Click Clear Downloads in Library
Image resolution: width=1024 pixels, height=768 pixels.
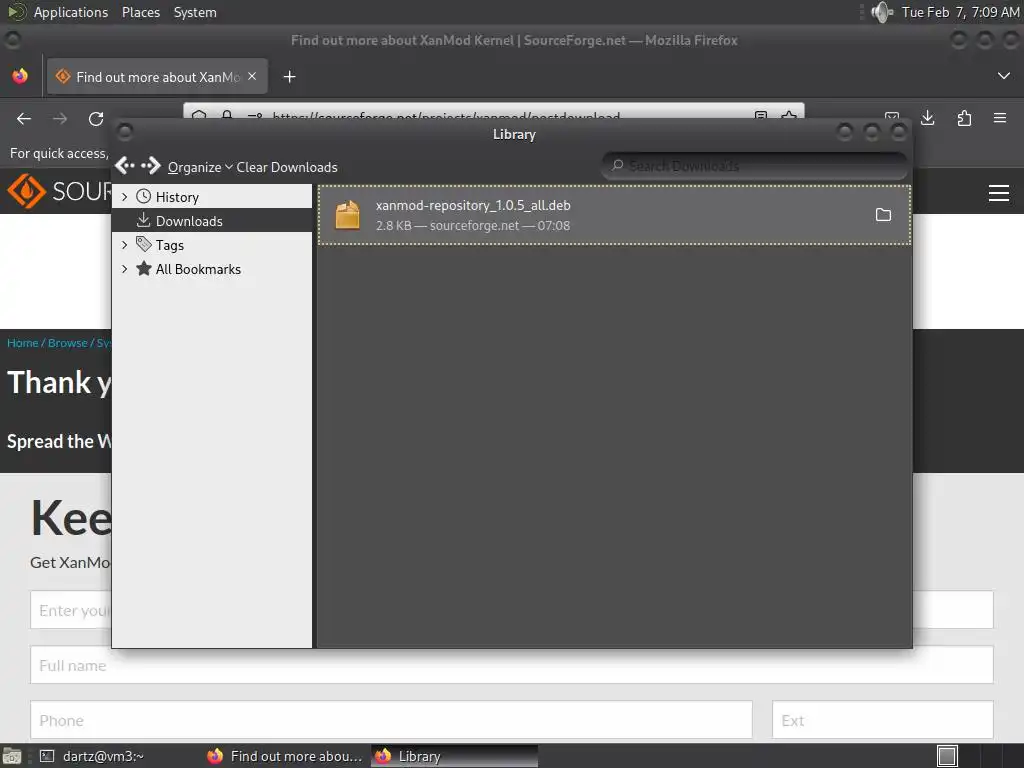(x=287, y=167)
